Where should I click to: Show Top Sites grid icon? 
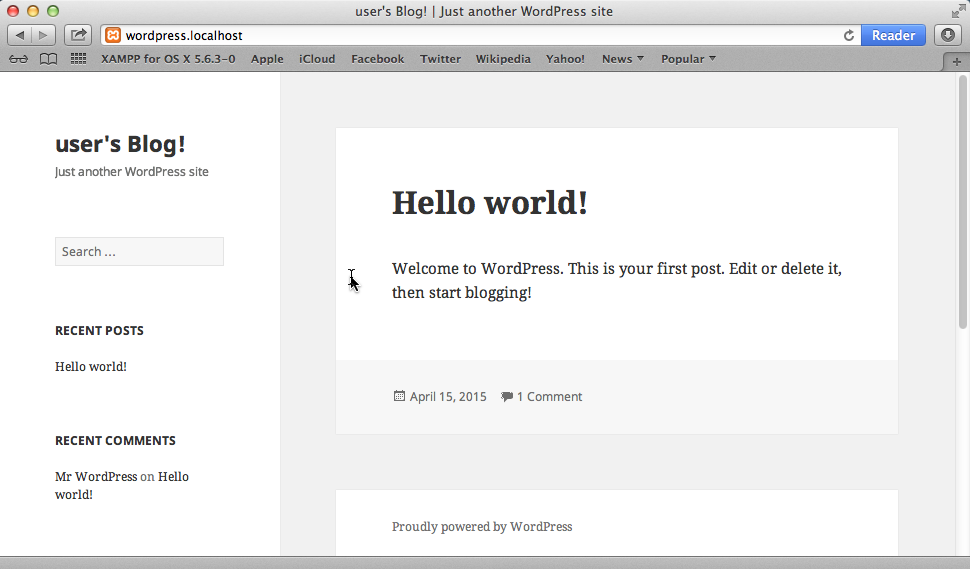pos(78,59)
